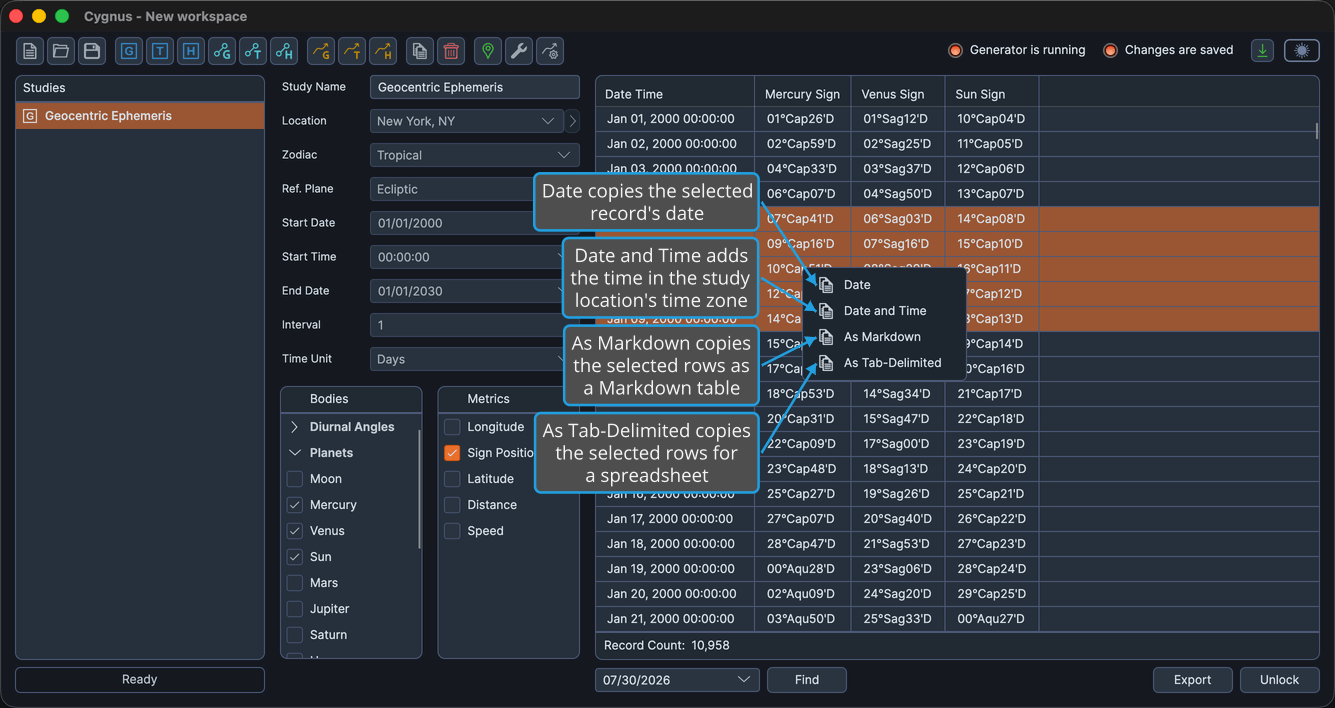Click the Study Name input field

(475, 87)
